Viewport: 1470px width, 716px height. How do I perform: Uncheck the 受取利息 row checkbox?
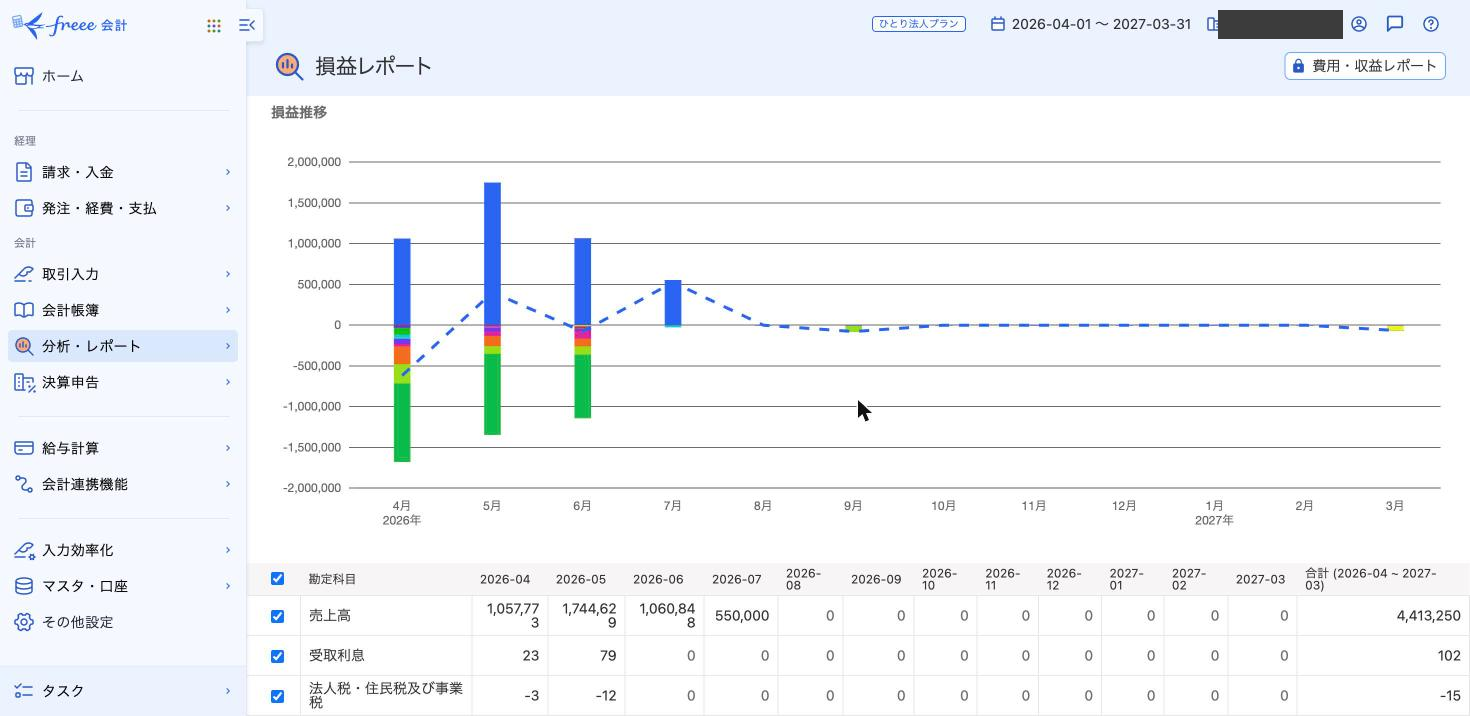tap(277, 656)
